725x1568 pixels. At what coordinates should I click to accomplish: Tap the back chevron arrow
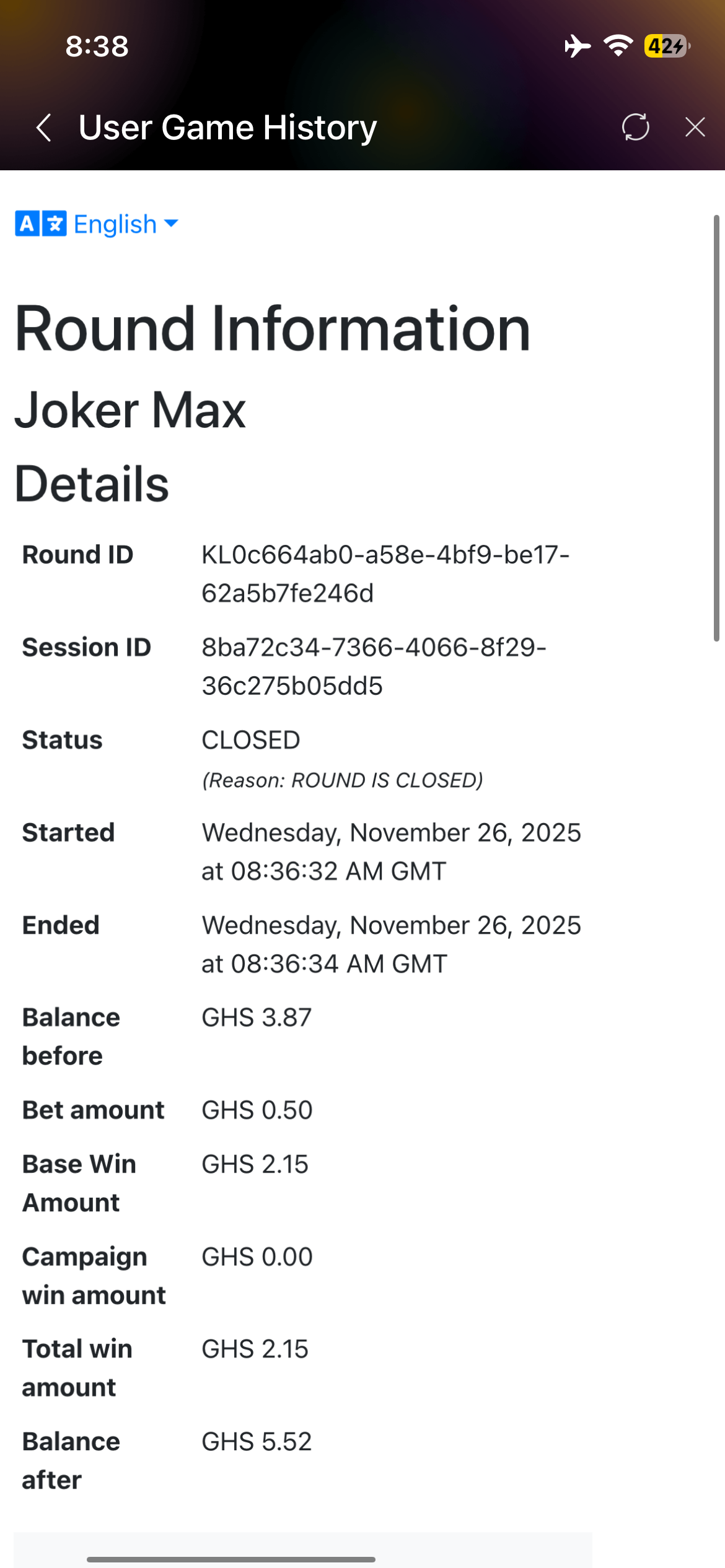[x=43, y=128]
